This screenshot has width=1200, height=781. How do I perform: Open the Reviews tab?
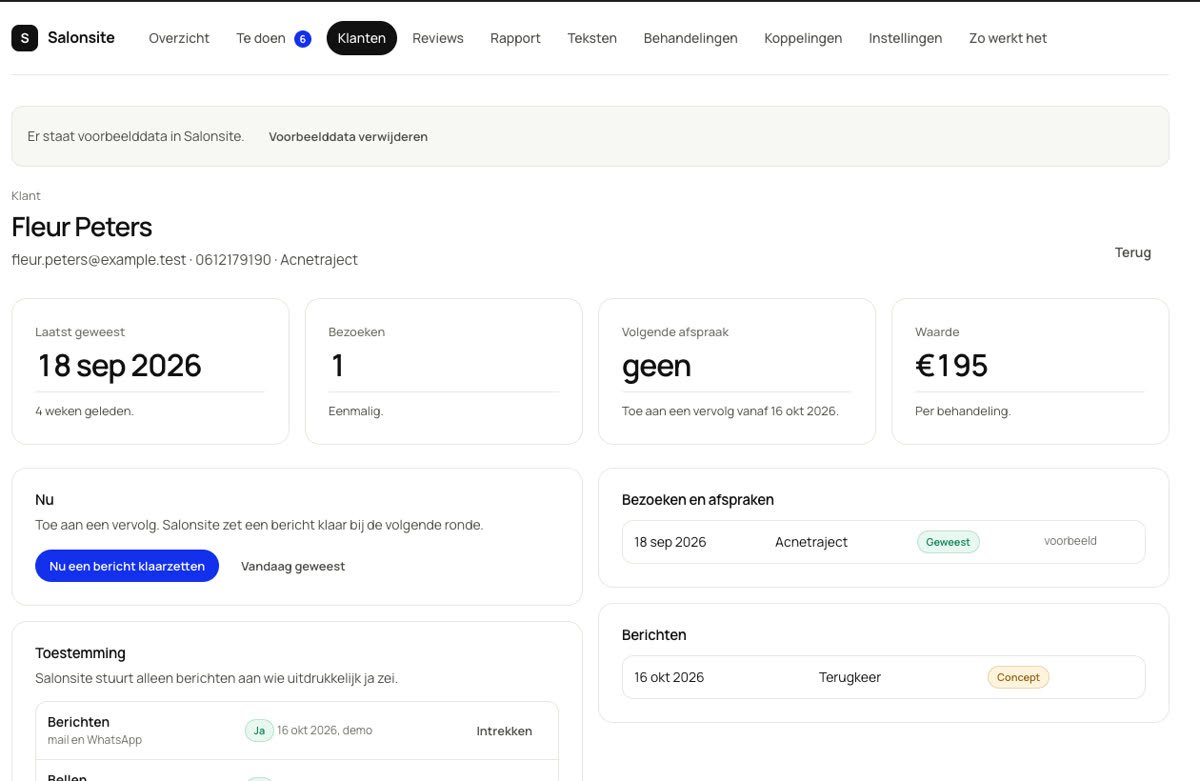pos(438,38)
